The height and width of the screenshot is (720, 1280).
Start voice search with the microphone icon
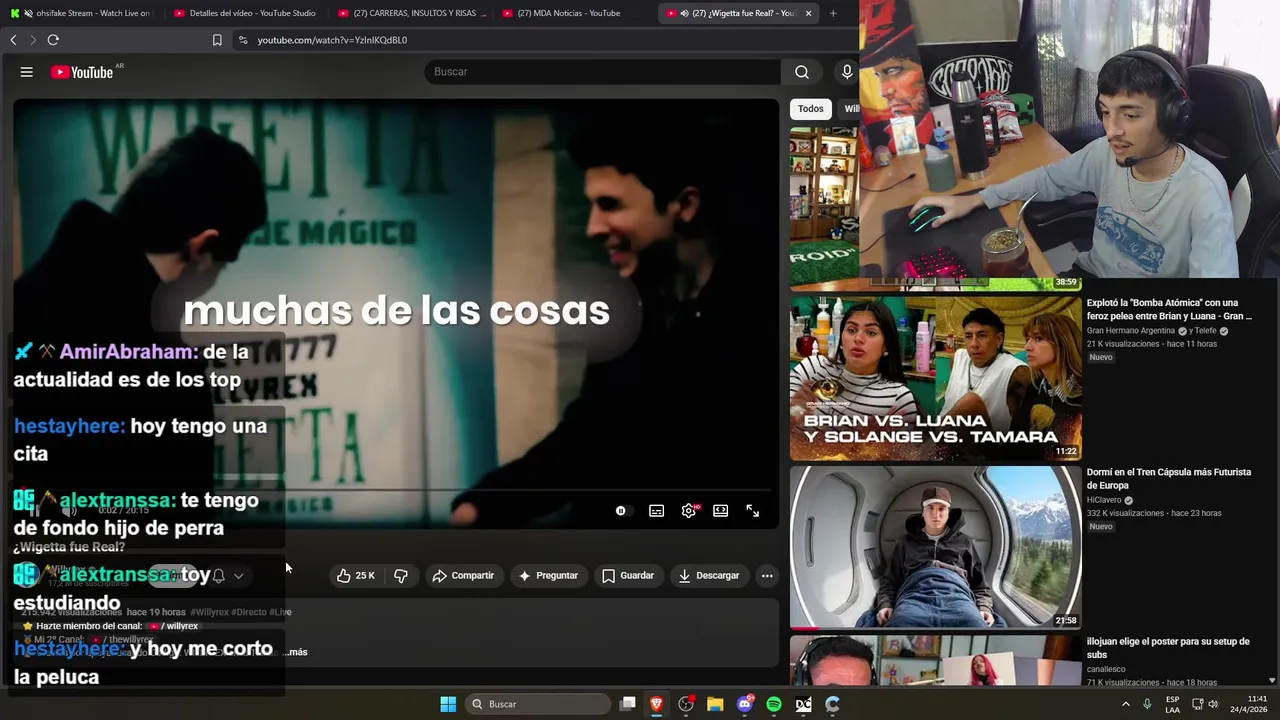coord(847,72)
